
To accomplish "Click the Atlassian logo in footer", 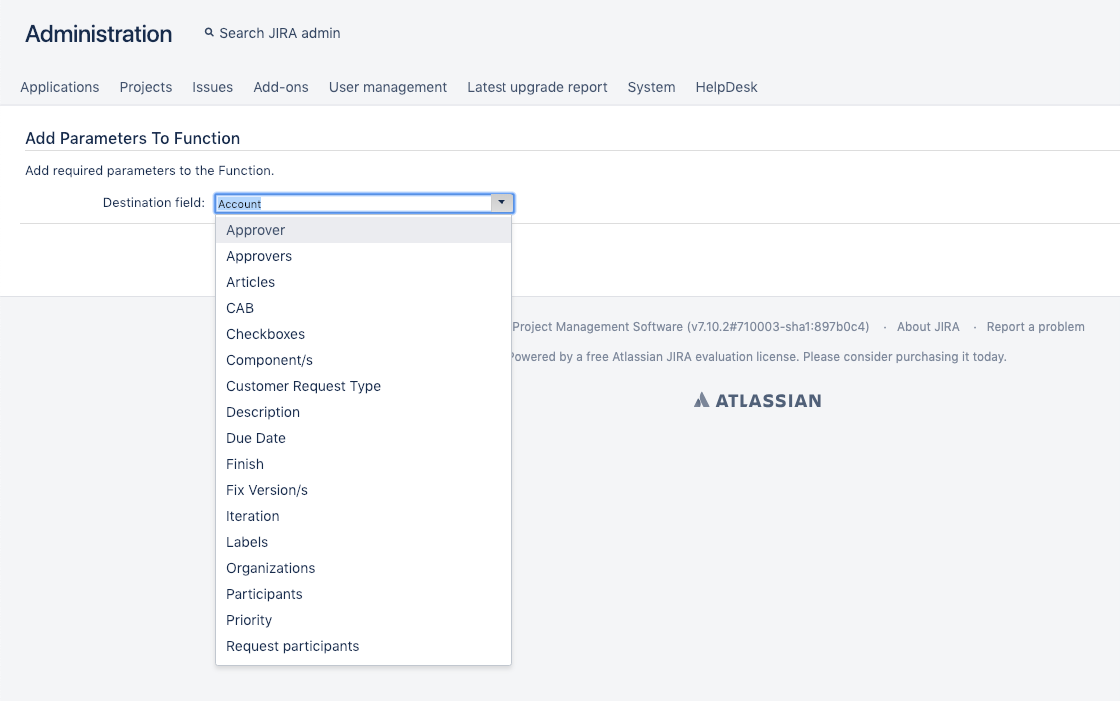I will click(757, 400).
